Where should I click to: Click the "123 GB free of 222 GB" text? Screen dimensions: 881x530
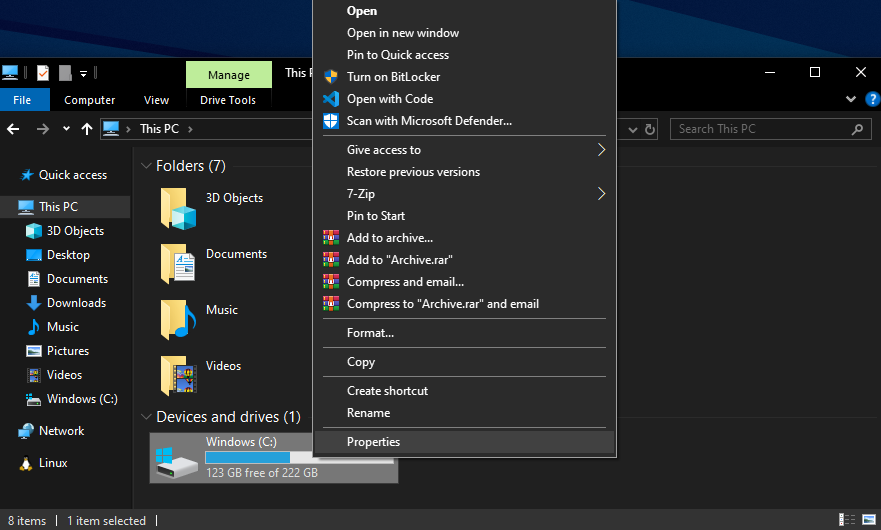click(x=262, y=473)
